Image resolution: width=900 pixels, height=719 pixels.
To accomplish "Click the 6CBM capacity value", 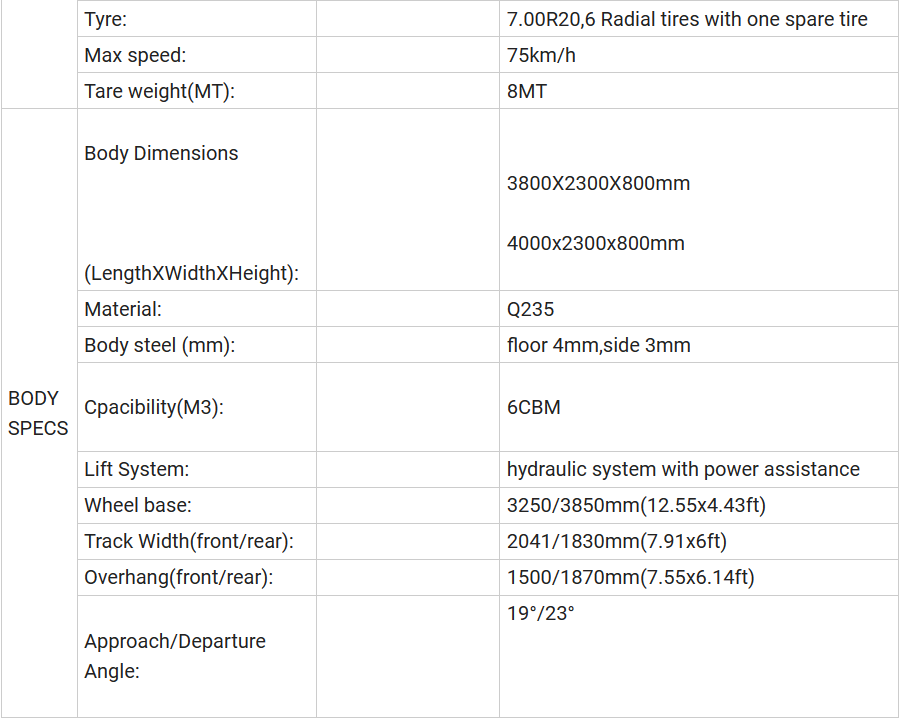I will tap(534, 408).
